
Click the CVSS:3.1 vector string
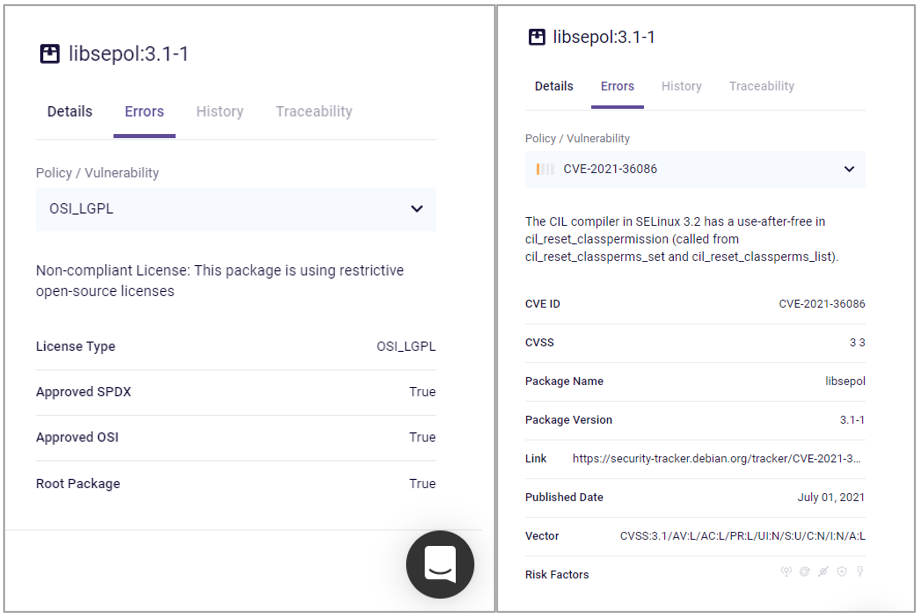[x=743, y=536]
